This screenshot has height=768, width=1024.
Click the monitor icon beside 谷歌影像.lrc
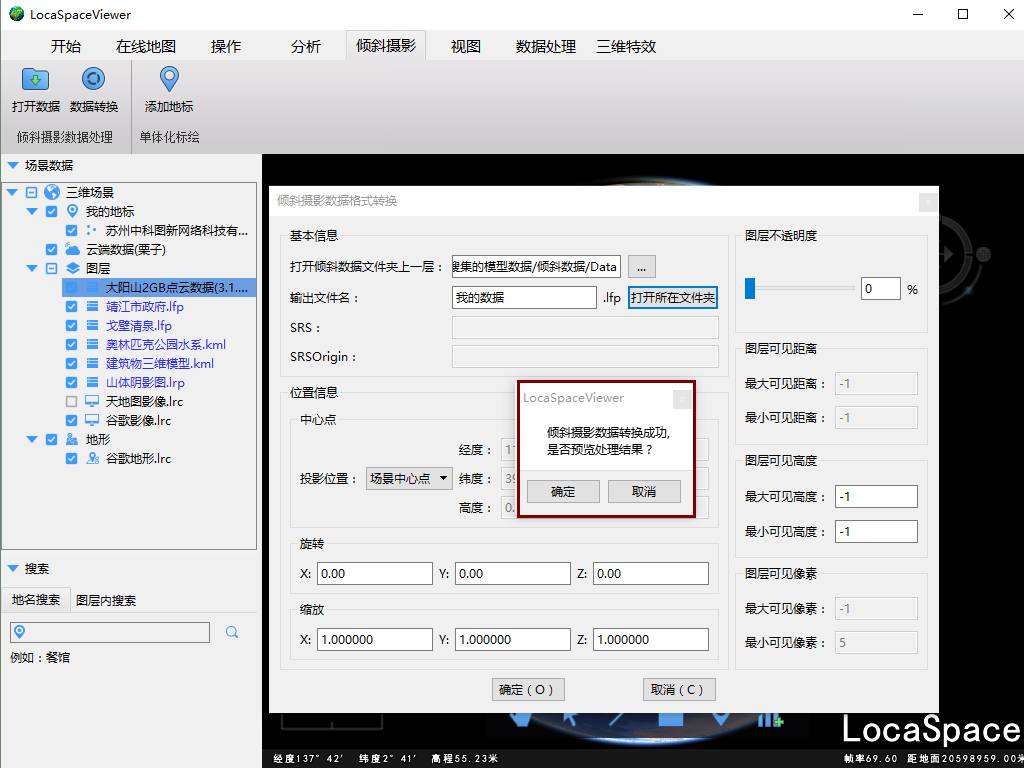(x=92, y=420)
